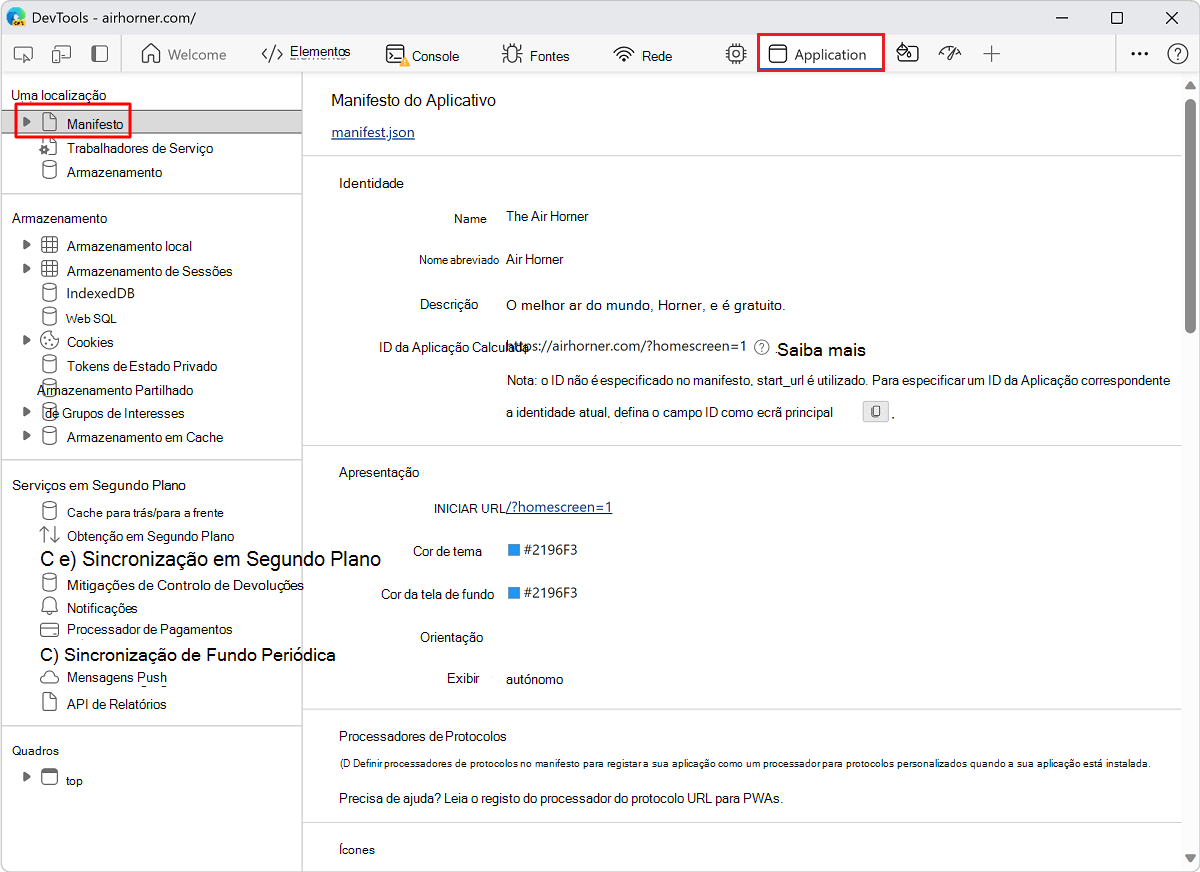Image resolution: width=1200 pixels, height=872 pixels.
Task: Click the Armazenamento local grid icon
Action: click(48, 245)
